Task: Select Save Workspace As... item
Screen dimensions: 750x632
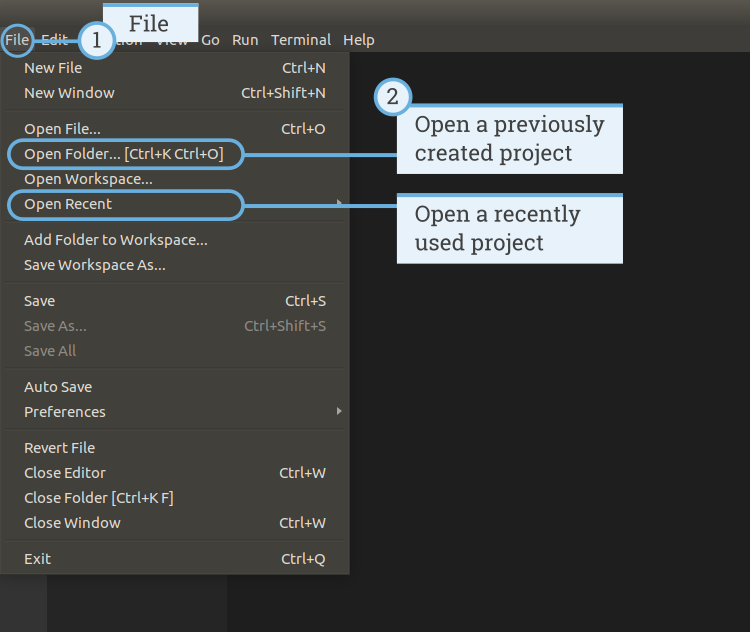Action: point(175,265)
